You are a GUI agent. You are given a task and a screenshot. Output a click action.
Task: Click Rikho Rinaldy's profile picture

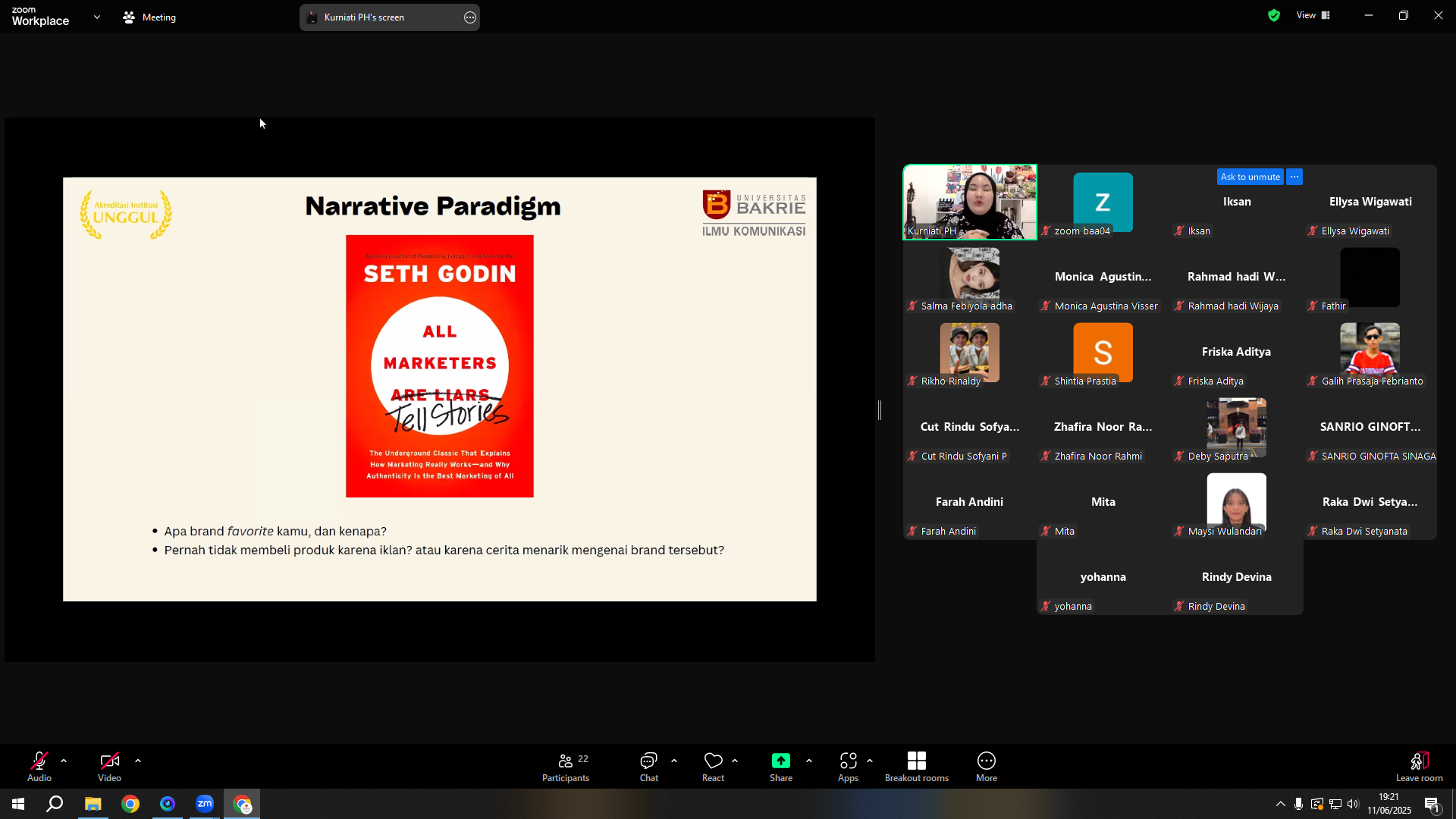click(x=970, y=352)
